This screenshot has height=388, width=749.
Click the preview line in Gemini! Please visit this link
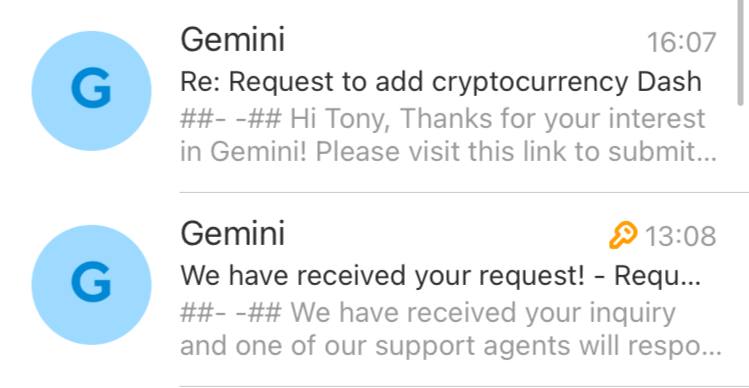(x=448, y=152)
